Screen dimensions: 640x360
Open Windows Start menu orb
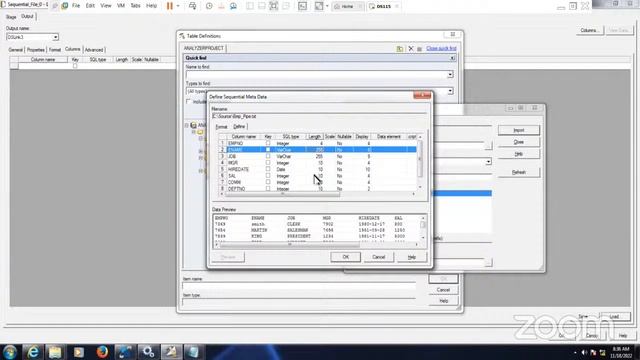click(10, 352)
